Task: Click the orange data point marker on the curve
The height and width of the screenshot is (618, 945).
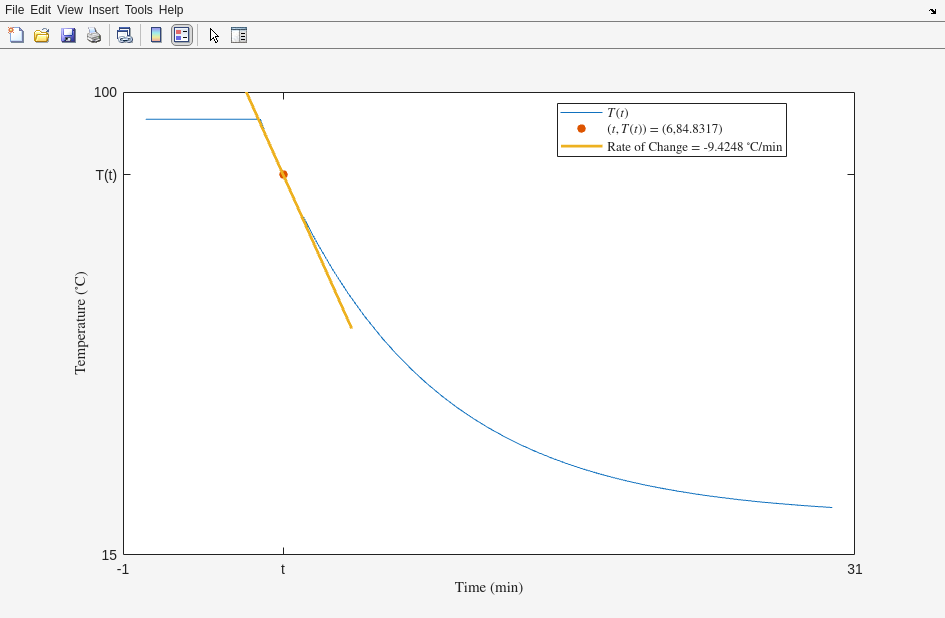Action: click(x=283, y=174)
